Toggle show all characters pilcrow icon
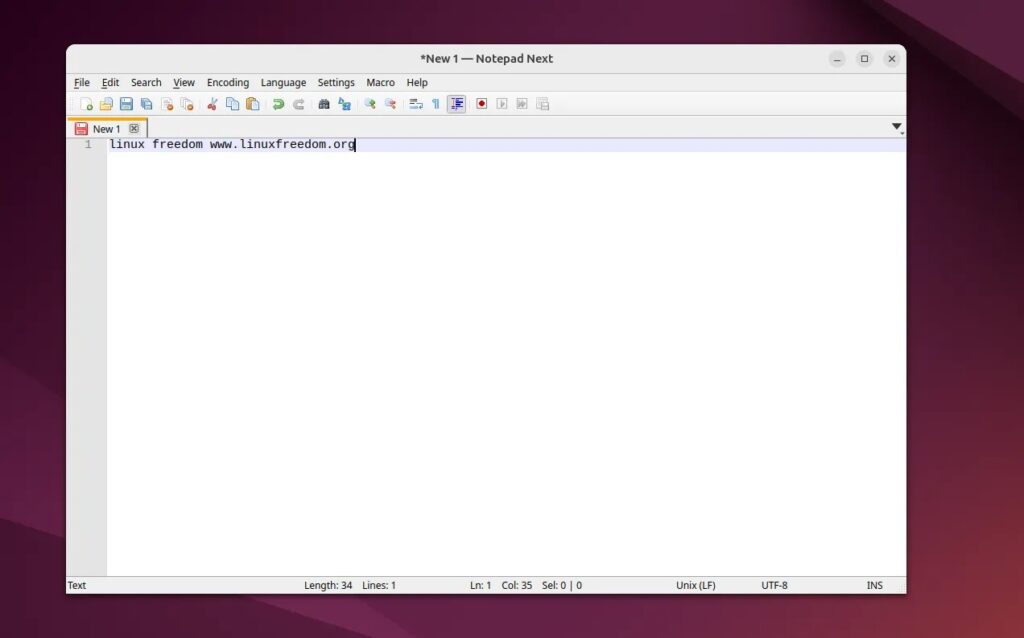The width and height of the screenshot is (1024, 638). click(435, 104)
